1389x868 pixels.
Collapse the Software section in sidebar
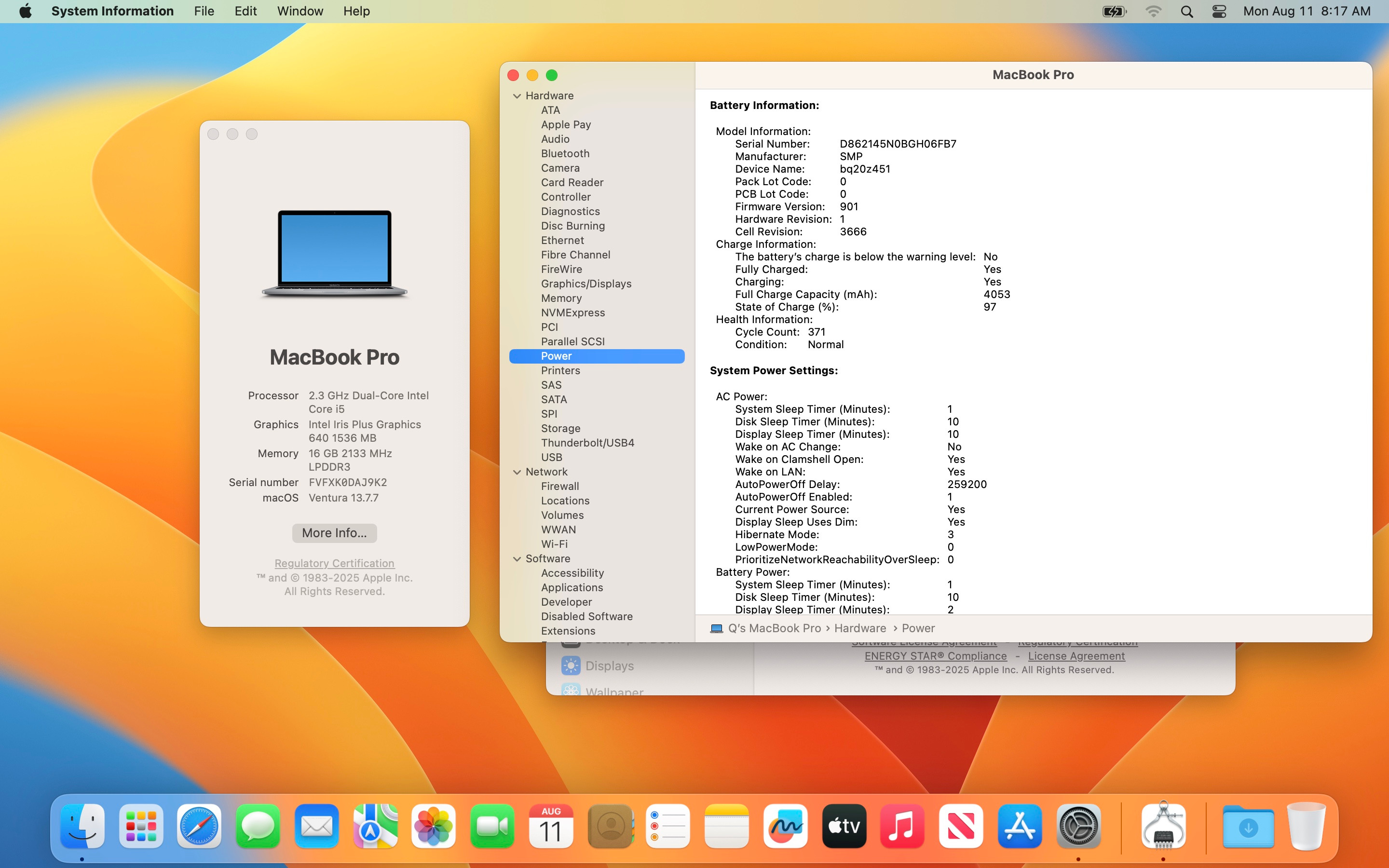pyautogui.click(x=517, y=558)
